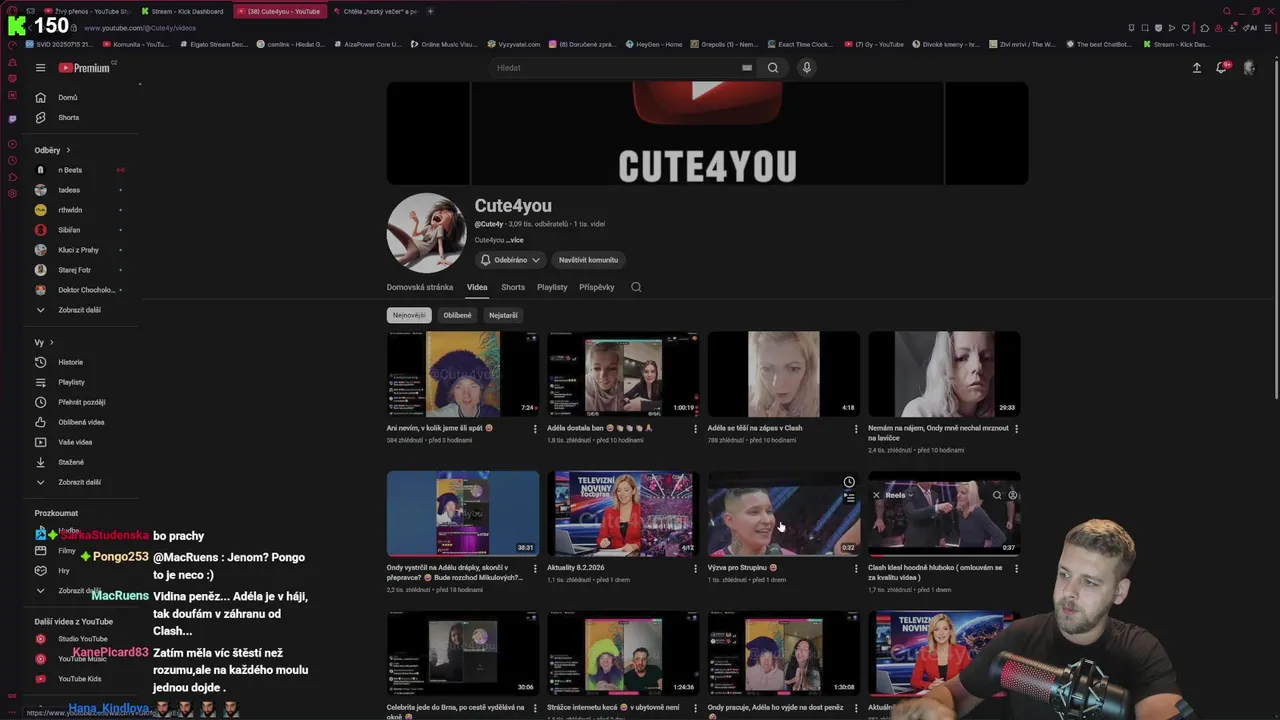Expand the Odběry section chevron
Screen dimensions: 1280x720
[x=68, y=150]
